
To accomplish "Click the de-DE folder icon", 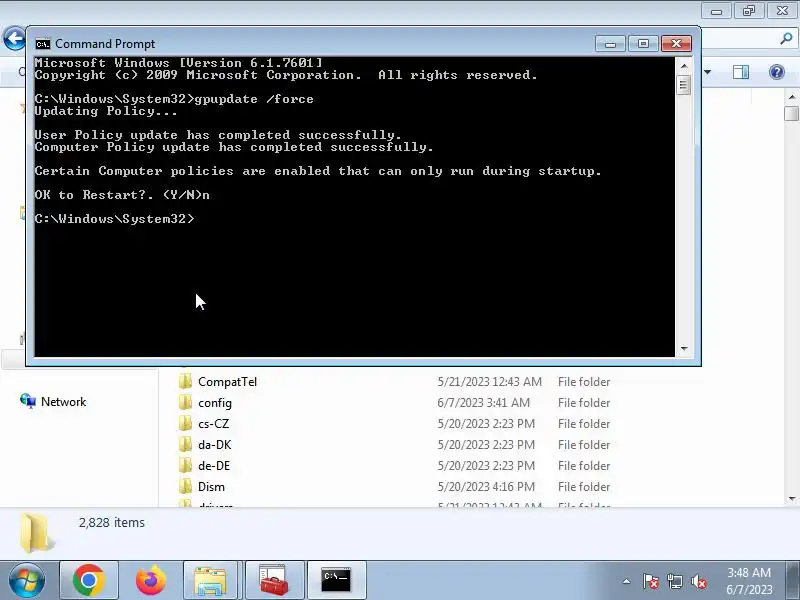I will [x=186, y=465].
